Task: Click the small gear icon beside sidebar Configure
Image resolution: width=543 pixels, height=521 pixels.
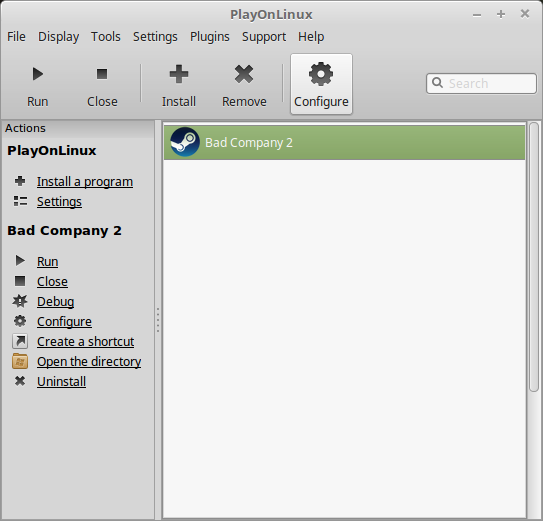Action: [x=20, y=321]
